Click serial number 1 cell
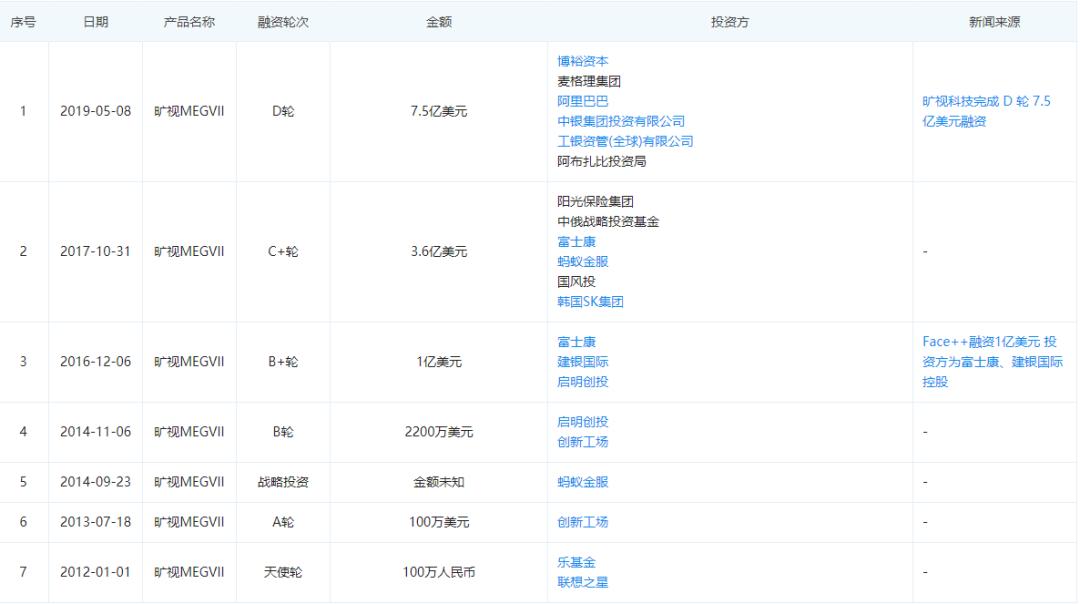1080x604 pixels. click(23, 111)
